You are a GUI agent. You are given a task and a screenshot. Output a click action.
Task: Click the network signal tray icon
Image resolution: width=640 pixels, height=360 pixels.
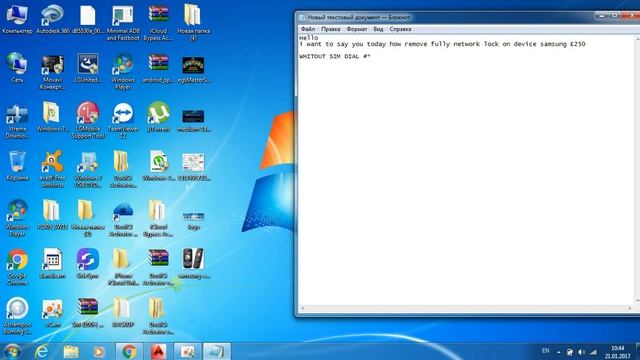[593, 352]
